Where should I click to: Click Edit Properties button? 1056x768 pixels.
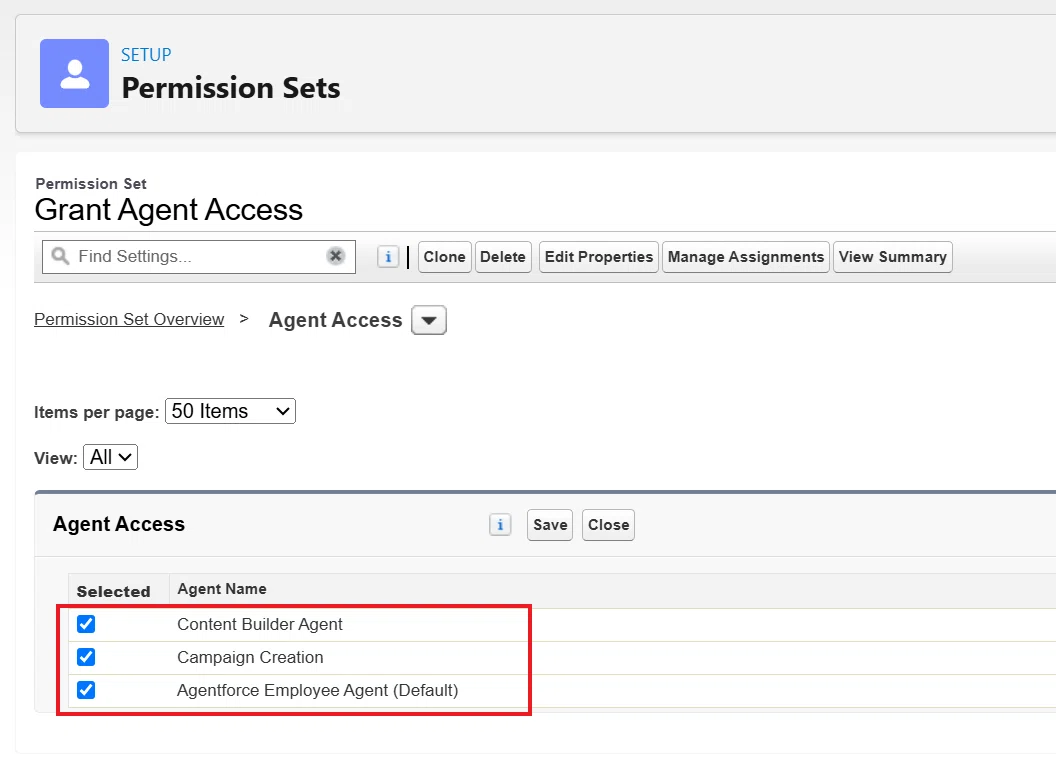coord(599,257)
